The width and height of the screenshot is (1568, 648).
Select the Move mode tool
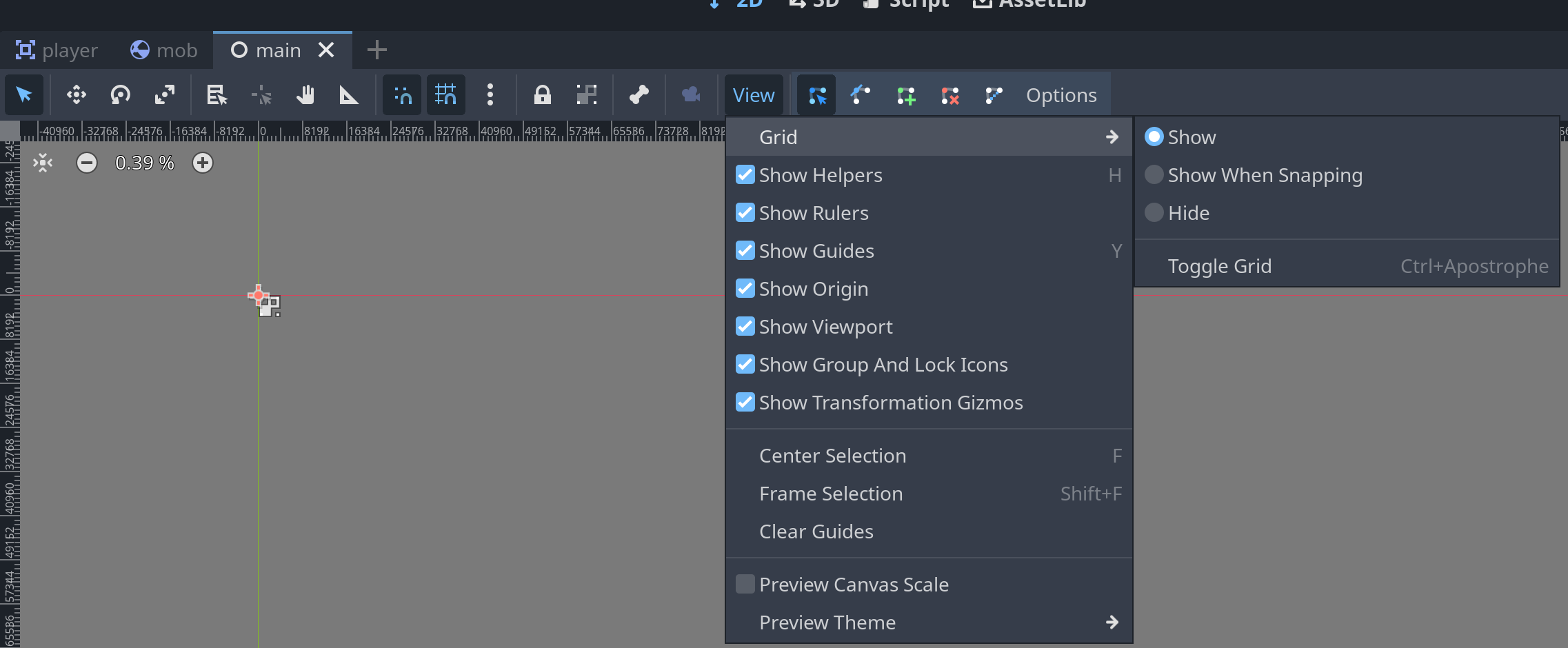pyautogui.click(x=76, y=94)
